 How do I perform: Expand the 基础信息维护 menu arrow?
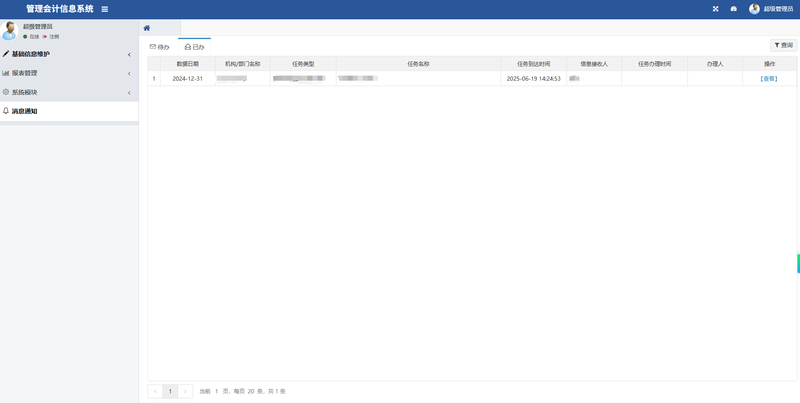point(129,54)
